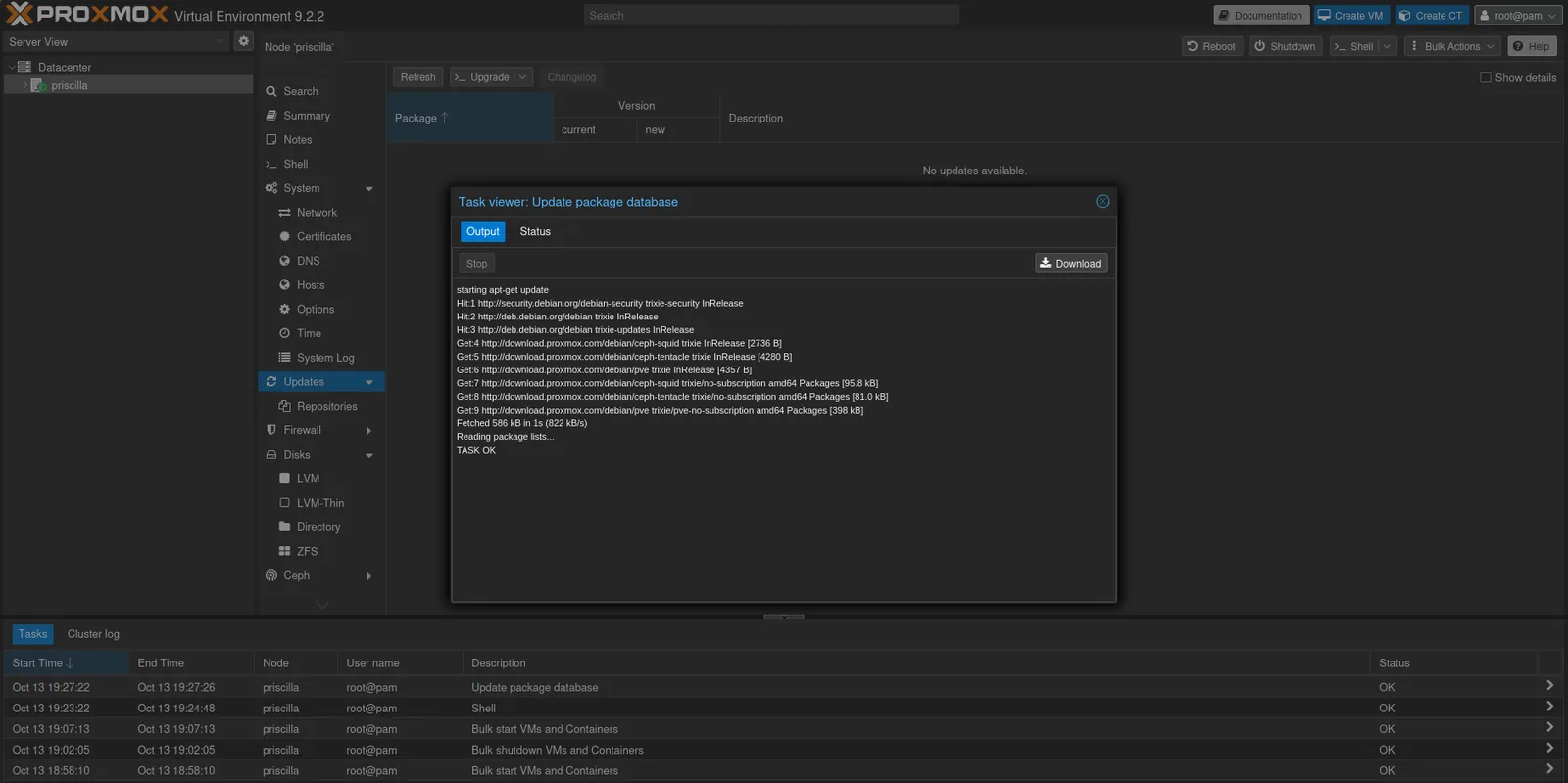This screenshot has height=783, width=1568.
Task: Sort by the Package column header
Action: click(469, 118)
